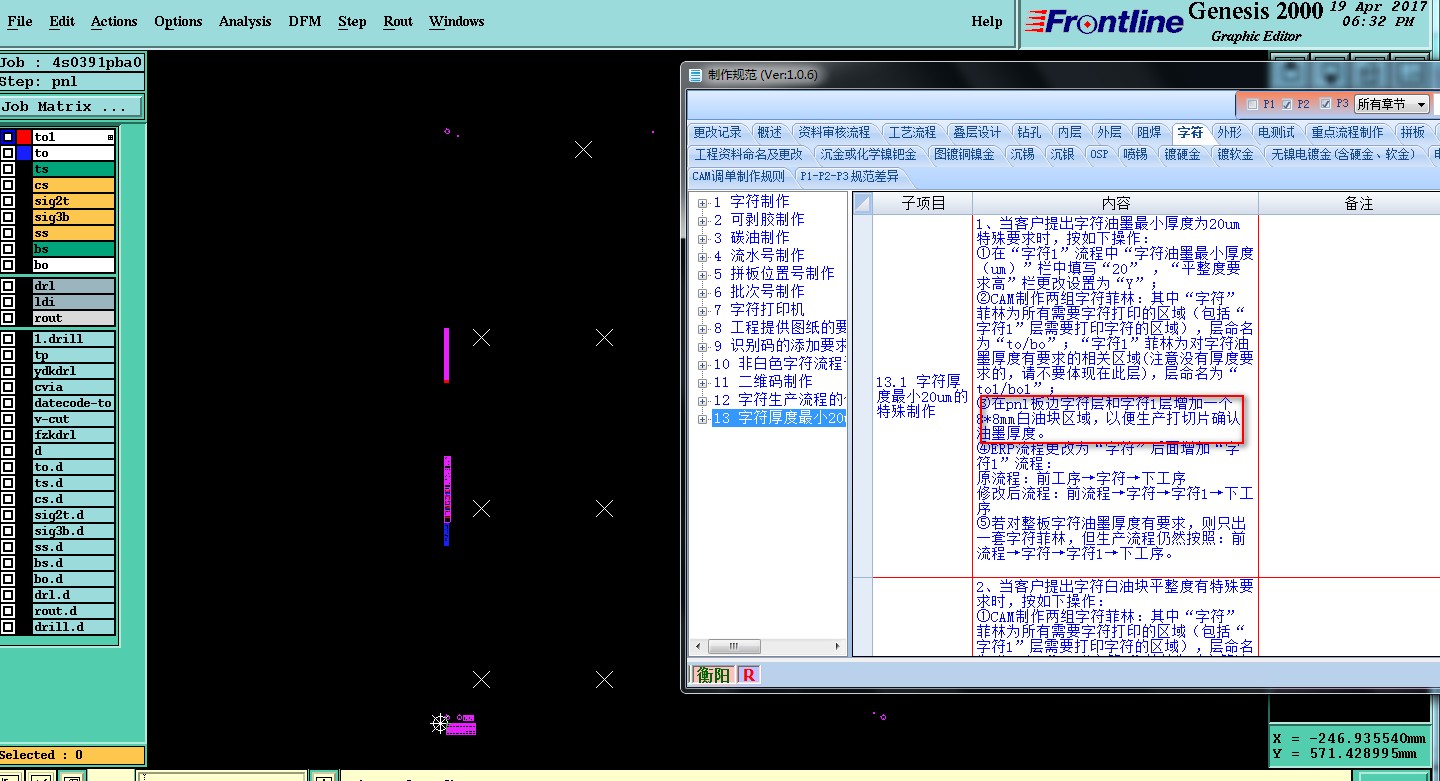1440x781 pixels.
Task: Toggle display checkbox for layer to1
Action: [8, 137]
